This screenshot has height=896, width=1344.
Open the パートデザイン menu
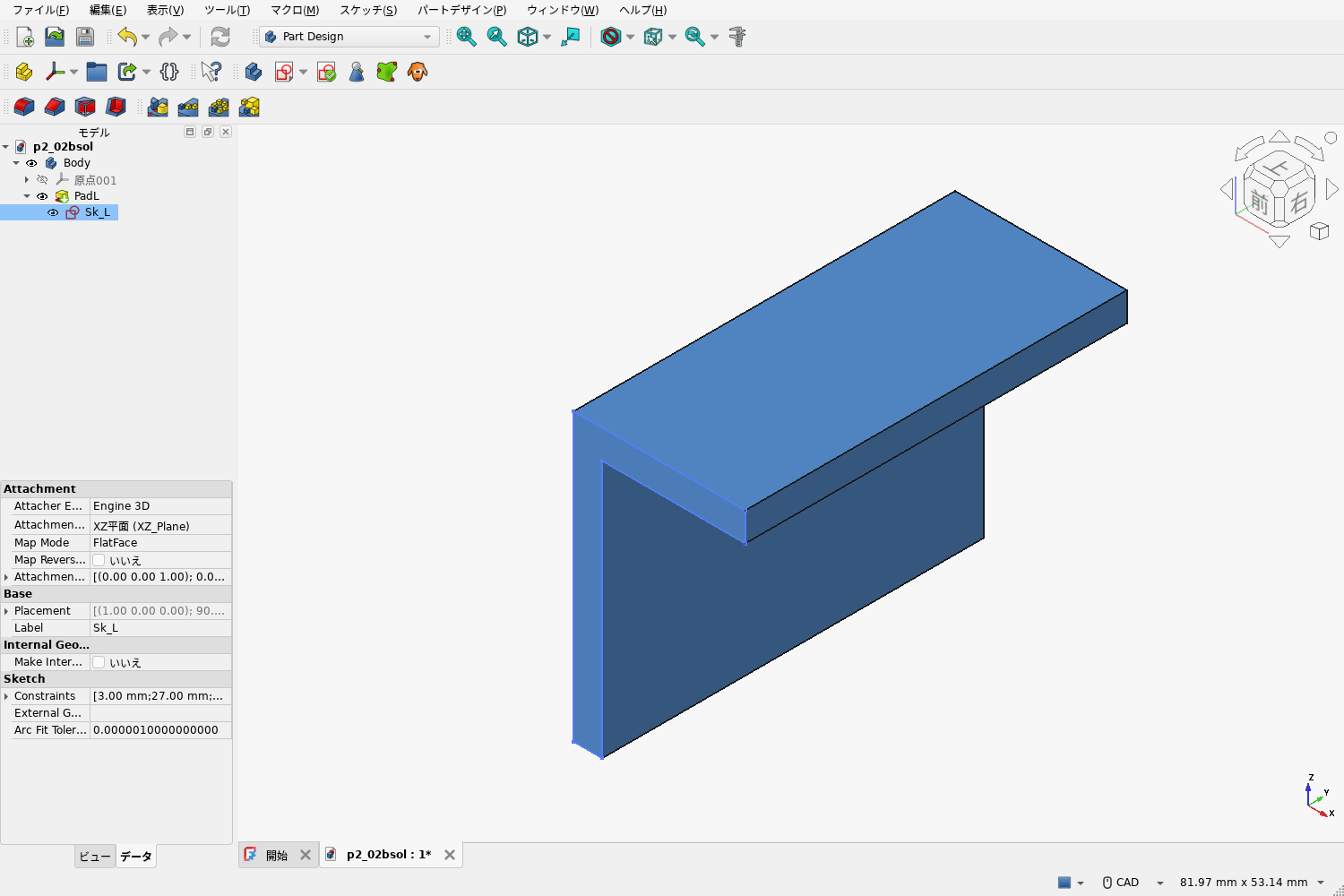tap(461, 10)
